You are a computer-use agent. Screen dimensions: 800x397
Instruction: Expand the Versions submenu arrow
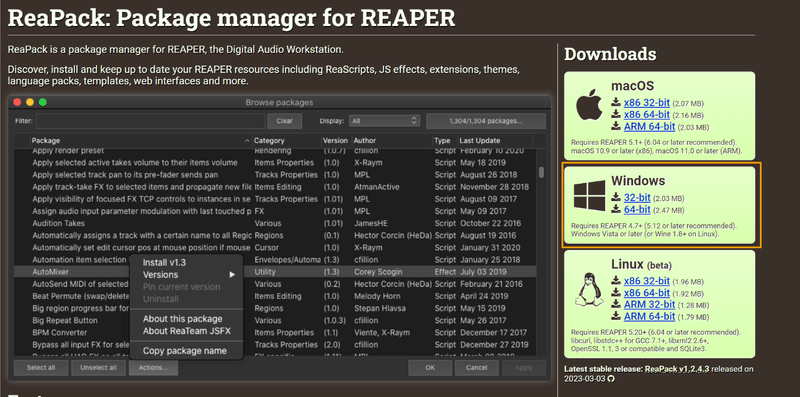(x=232, y=275)
